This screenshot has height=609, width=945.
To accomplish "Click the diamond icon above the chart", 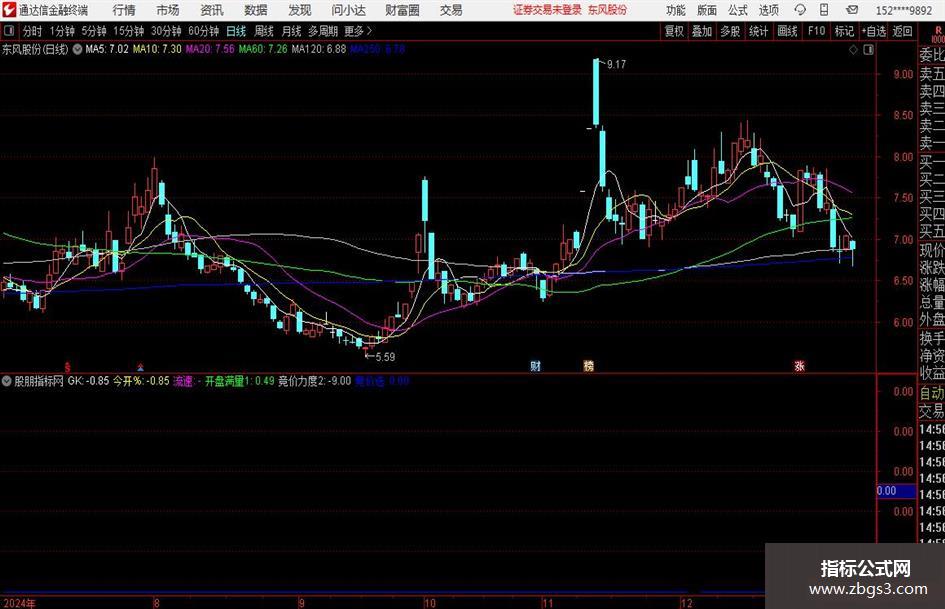I will click(x=853, y=49).
